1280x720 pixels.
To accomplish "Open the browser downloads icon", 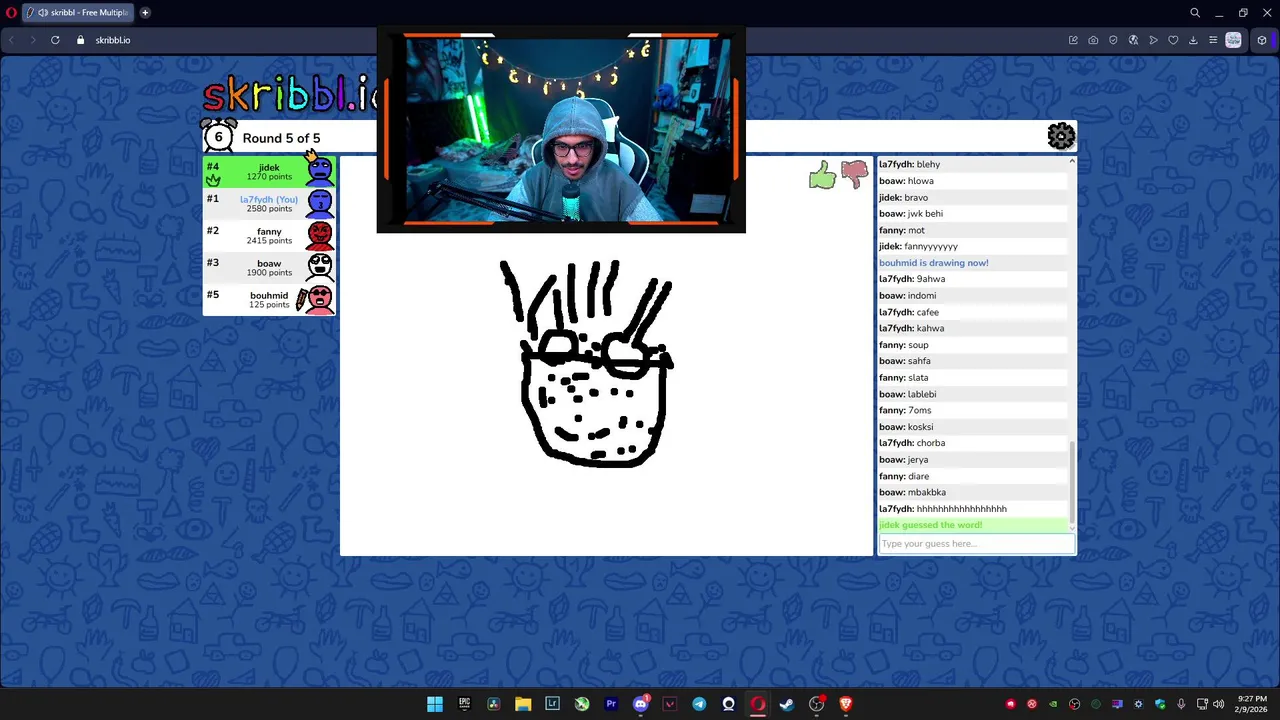I will pyautogui.click(x=1193, y=40).
